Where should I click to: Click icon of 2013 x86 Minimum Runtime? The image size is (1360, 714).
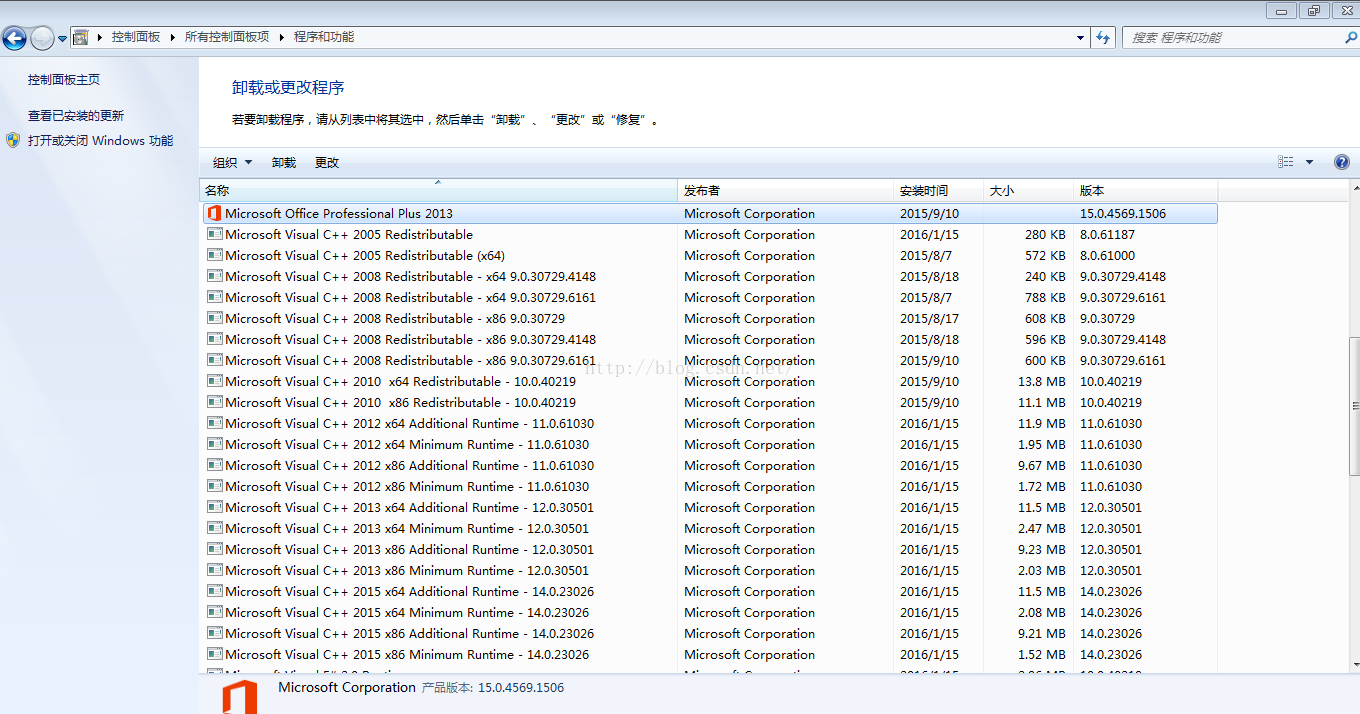pyautogui.click(x=214, y=570)
